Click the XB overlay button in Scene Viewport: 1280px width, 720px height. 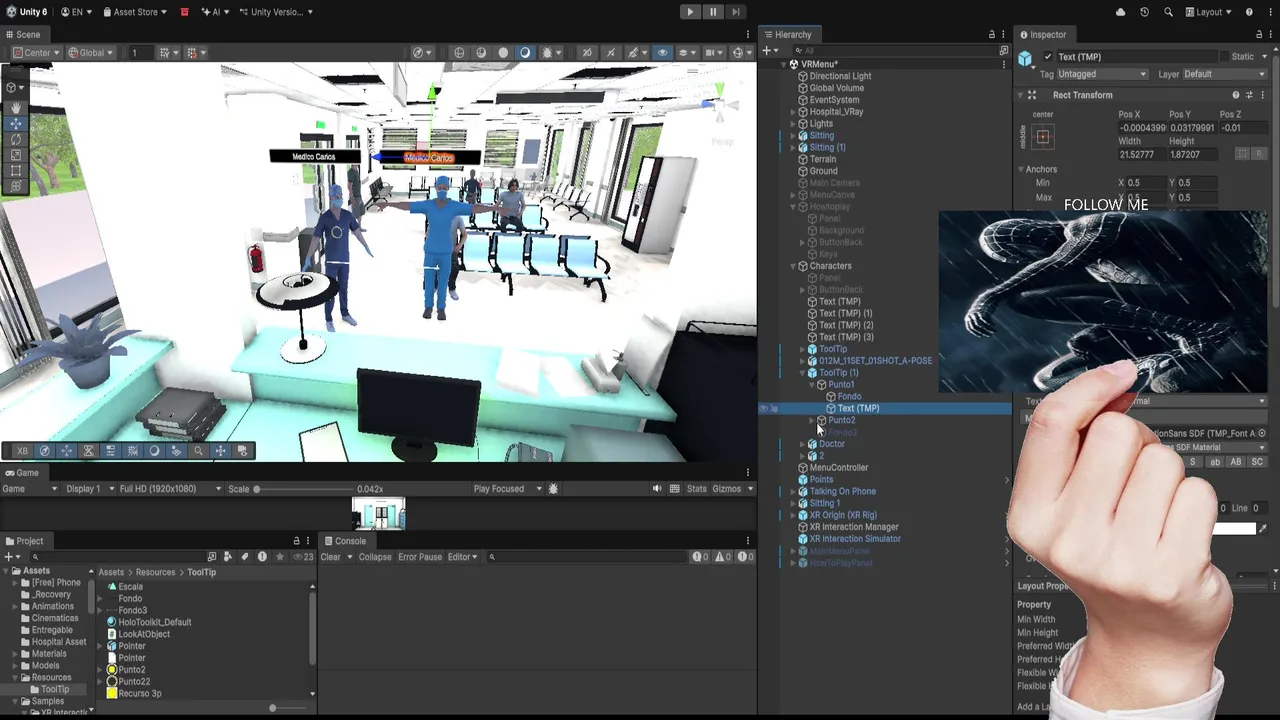point(22,451)
